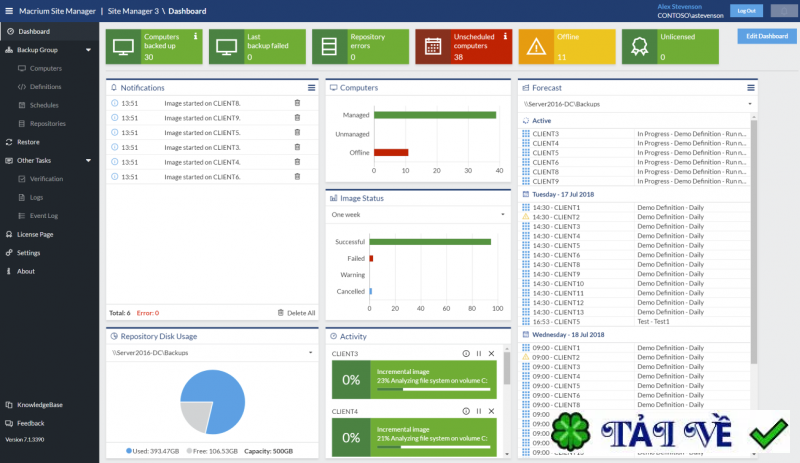Click the Log Out button
Viewport: 800px width, 463px height.
coord(744,11)
